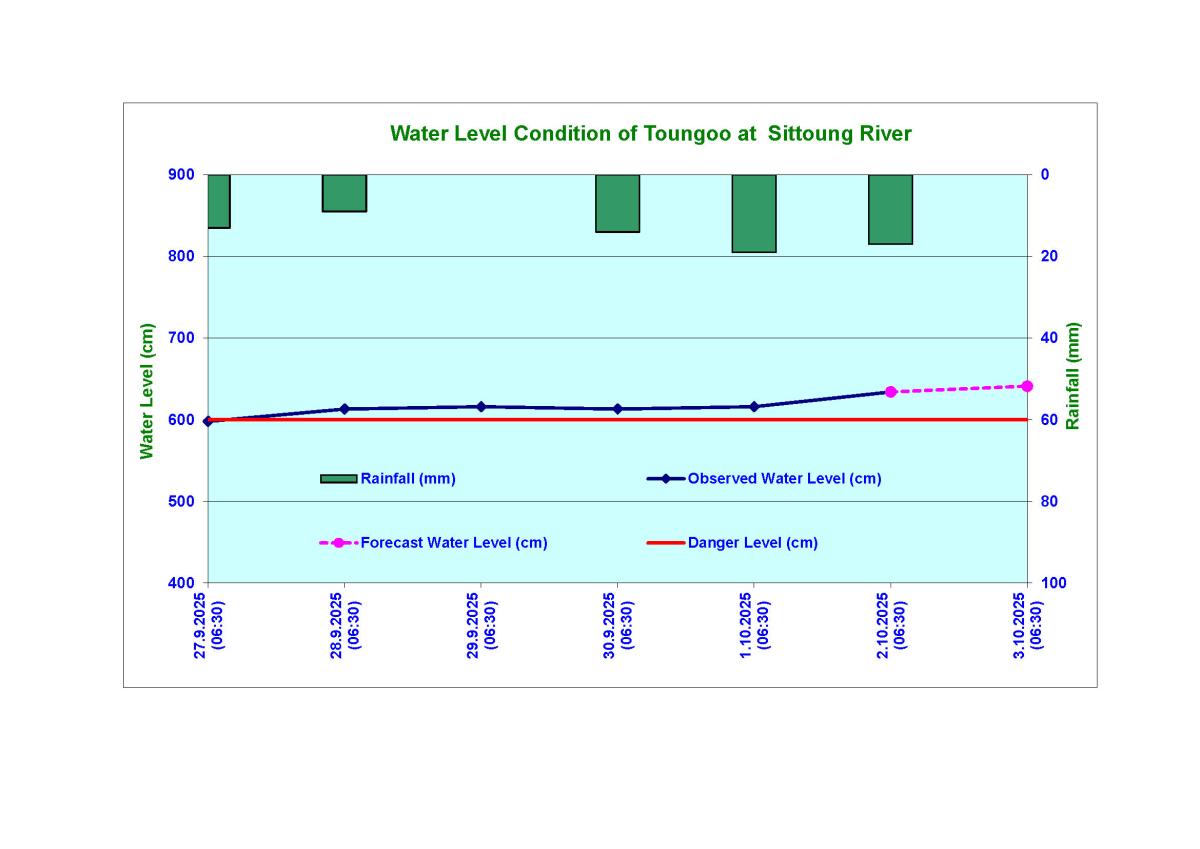Click the 'Water Level (cm)' axis title
This screenshot has height=849, width=1200.
pyautogui.click(x=147, y=391)
